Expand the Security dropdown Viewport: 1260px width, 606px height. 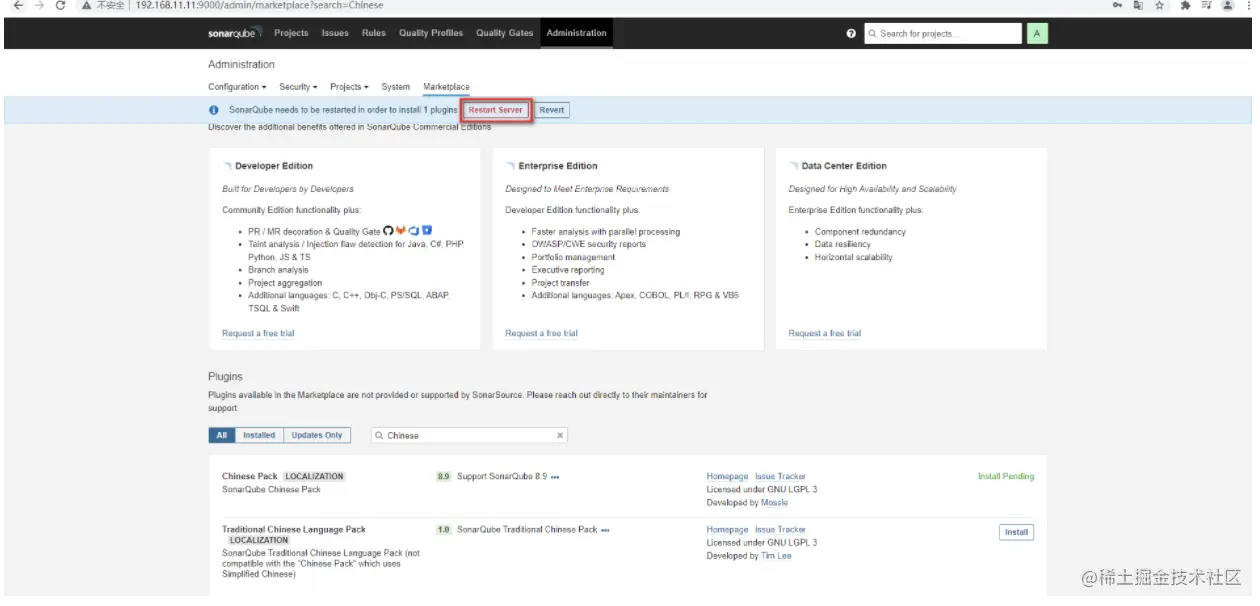(298, 87)
